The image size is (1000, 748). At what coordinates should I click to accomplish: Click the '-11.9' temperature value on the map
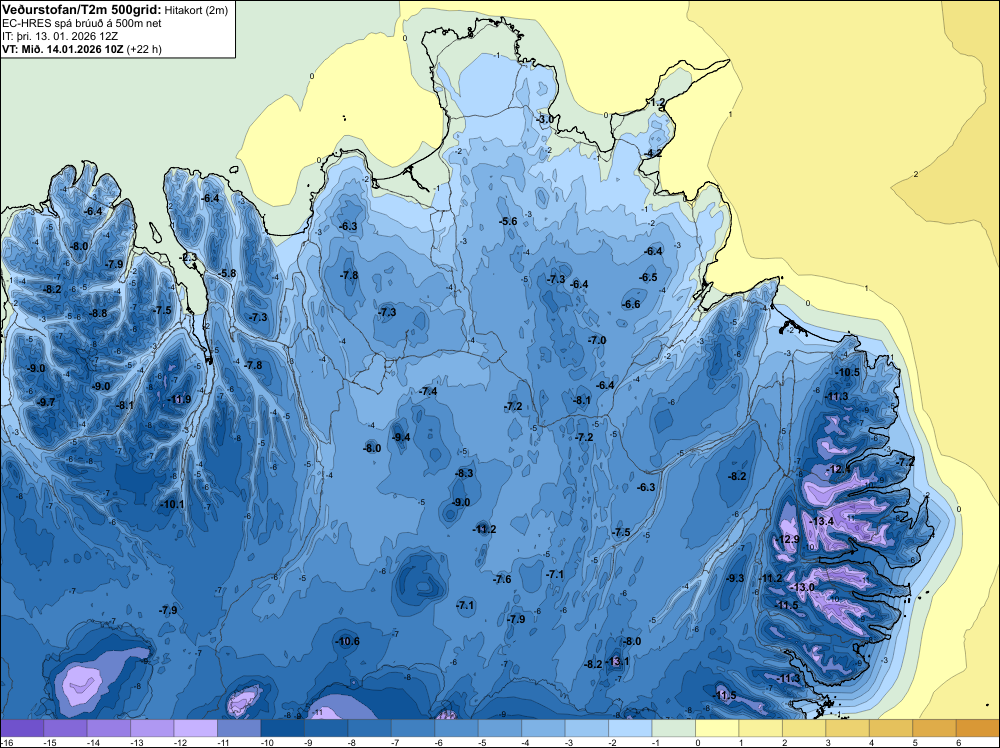179,399
